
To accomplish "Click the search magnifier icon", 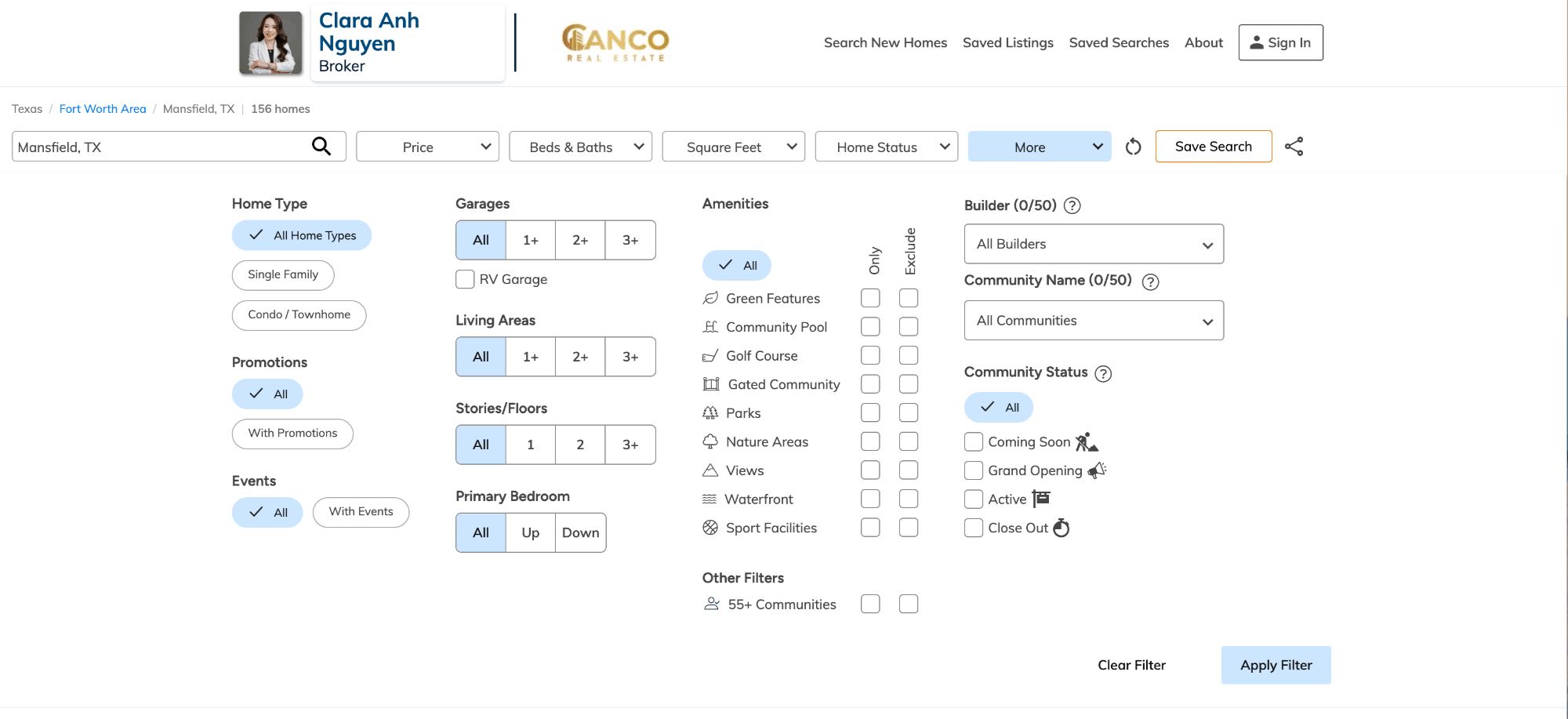I will point(321,146).
